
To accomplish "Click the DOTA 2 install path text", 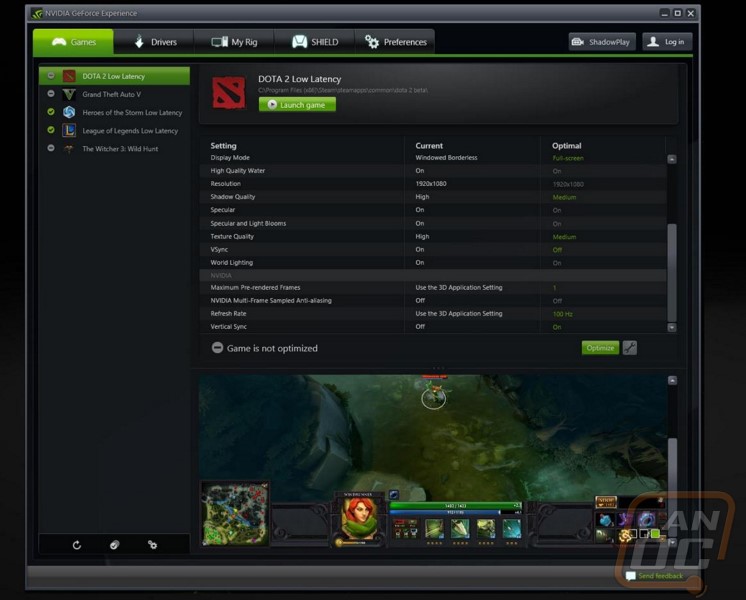I will (x=343, y=90).
